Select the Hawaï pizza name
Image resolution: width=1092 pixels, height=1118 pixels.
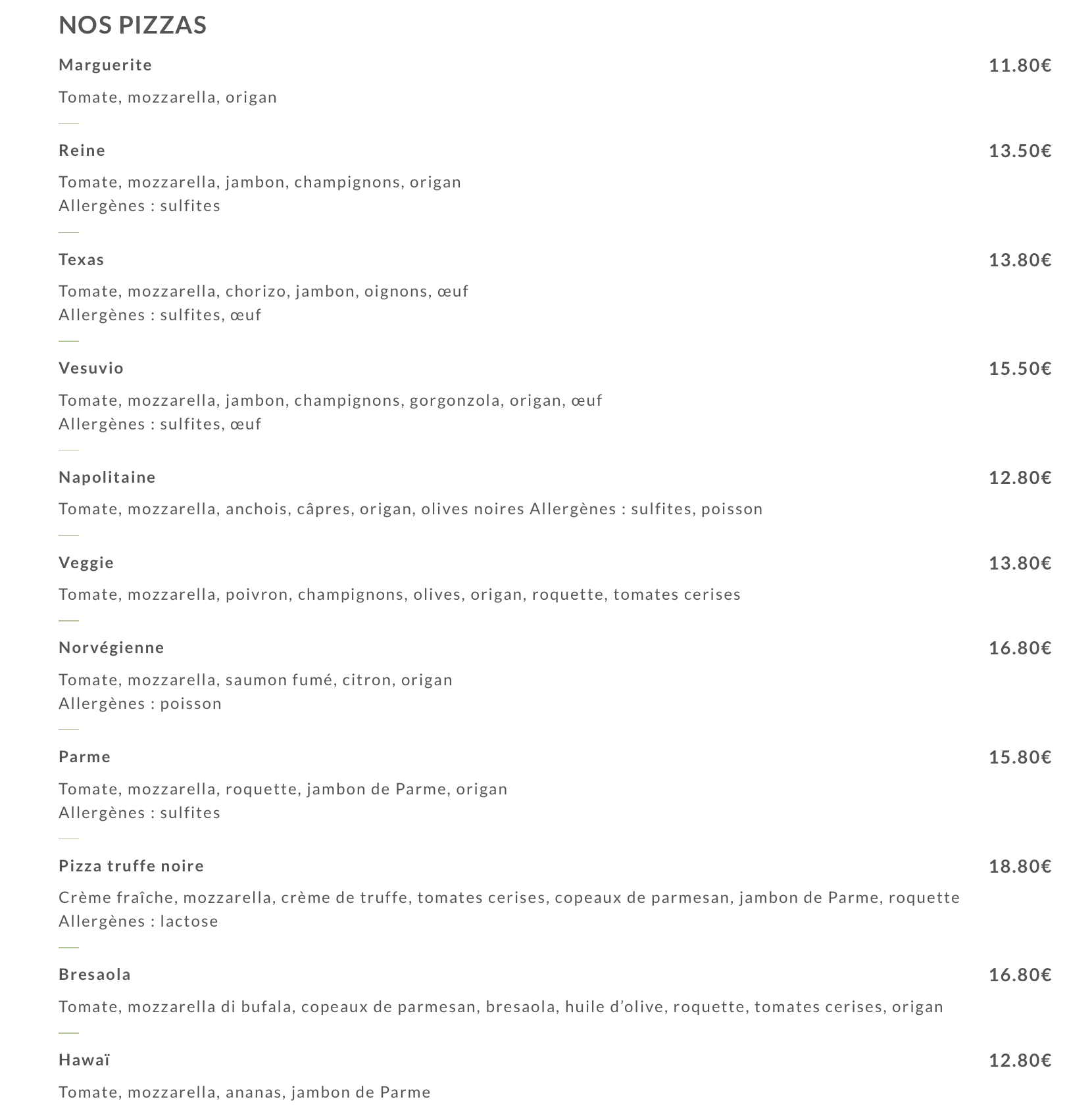[x=84, y=1060]
